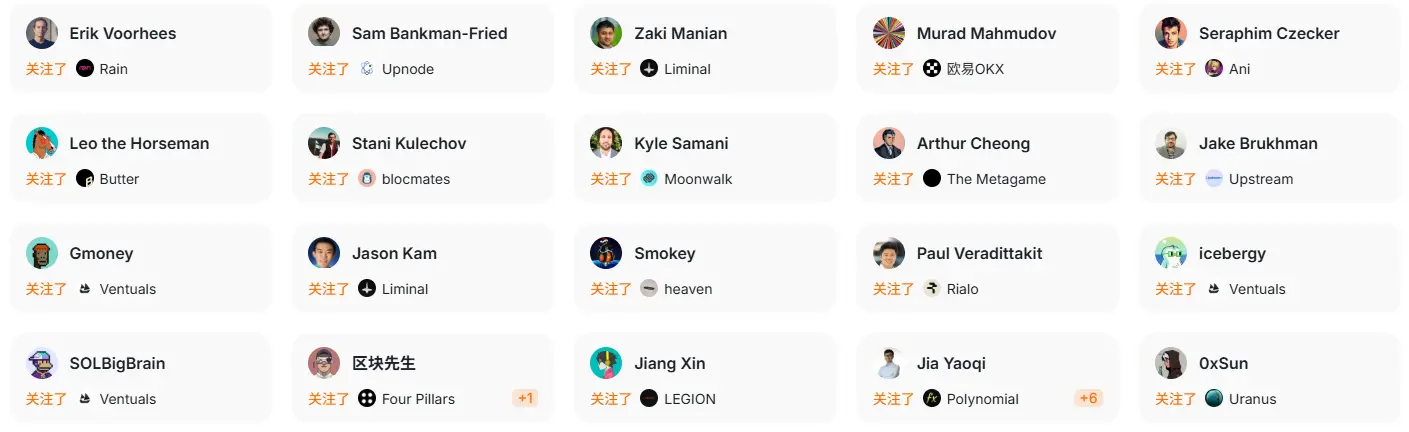Click the Four Pillars logo icon
The image size is (1409, 432).
367,399
